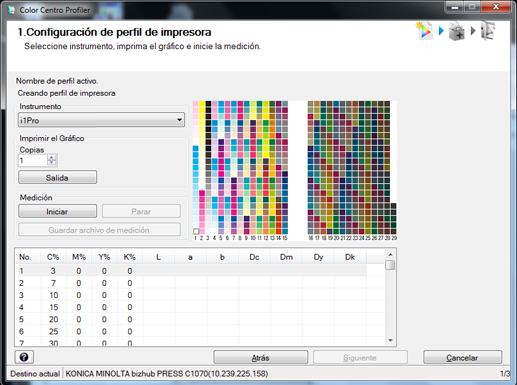517x385 pixels.
Task: Click the L column header
Action: pyautogui.click(x=159, y=257)
